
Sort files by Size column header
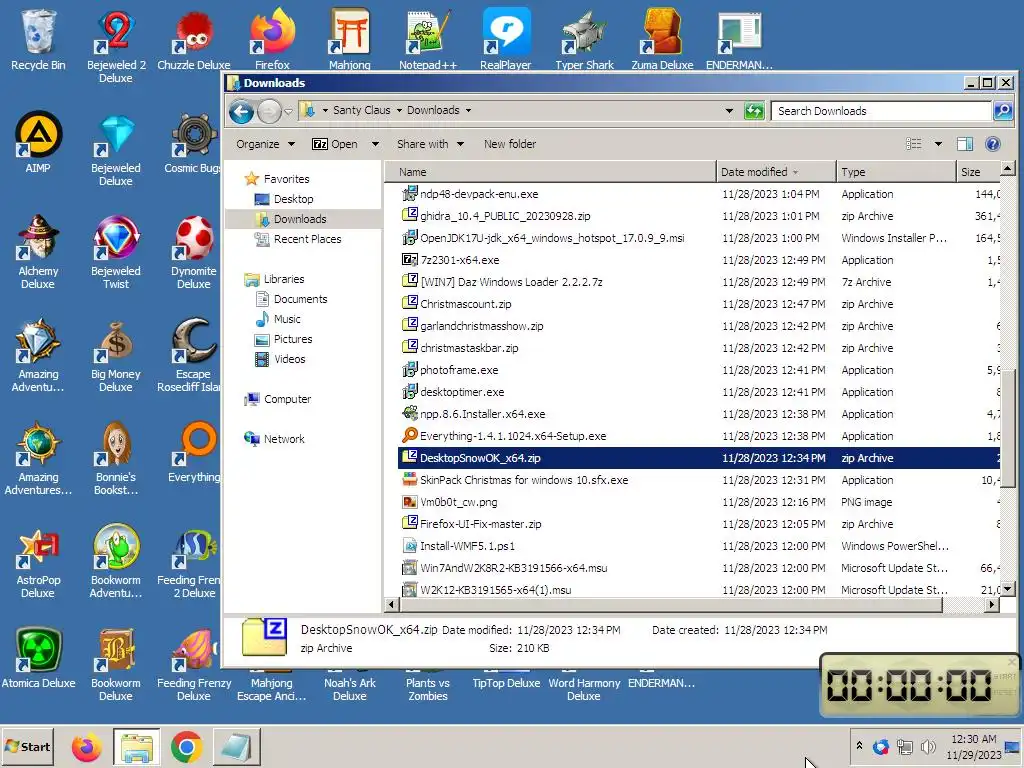(978, 172)
